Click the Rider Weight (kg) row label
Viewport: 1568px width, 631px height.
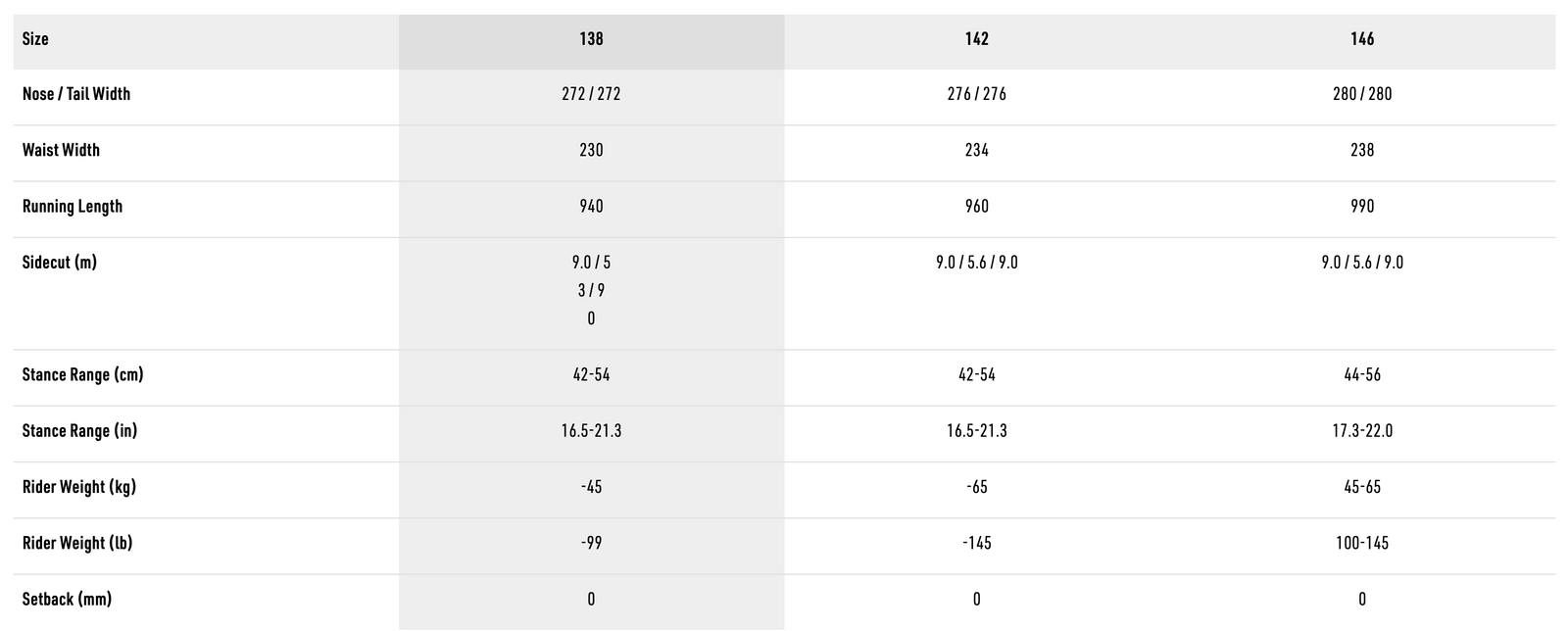click(x=79, y=487)
